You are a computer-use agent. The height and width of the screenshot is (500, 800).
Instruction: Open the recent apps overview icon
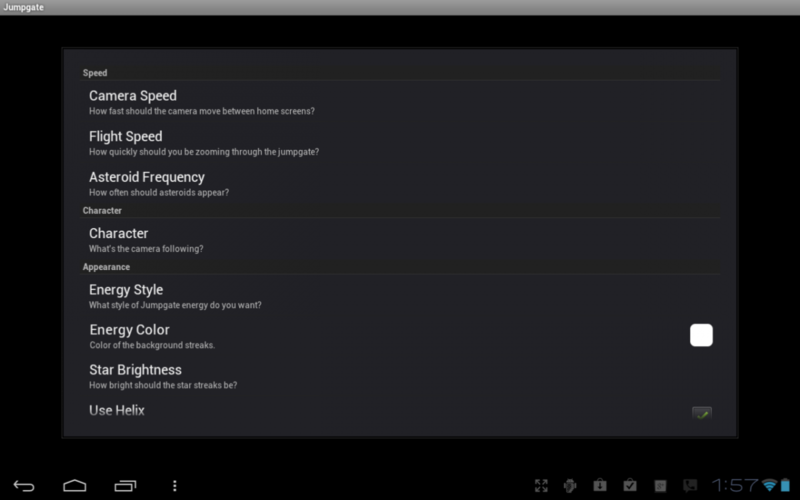[125, 486]
